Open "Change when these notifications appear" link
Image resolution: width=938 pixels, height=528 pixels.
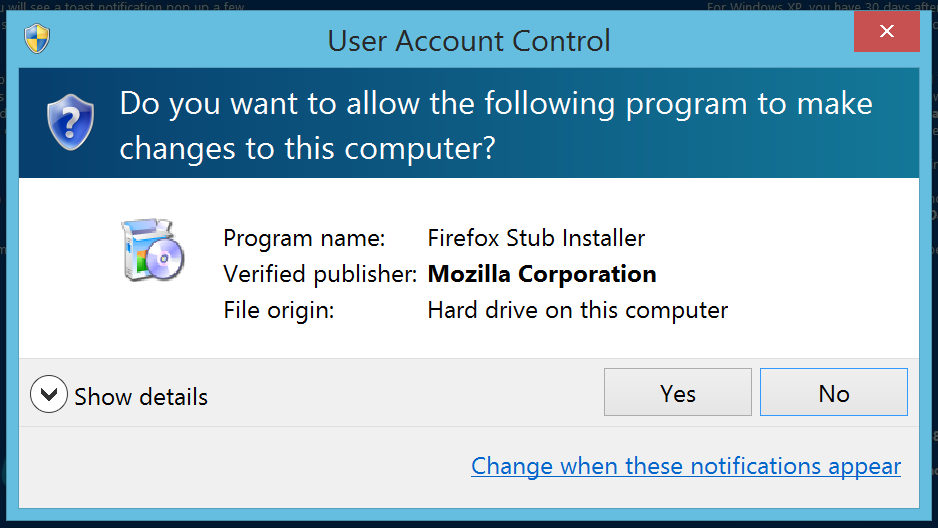(686, 466)
